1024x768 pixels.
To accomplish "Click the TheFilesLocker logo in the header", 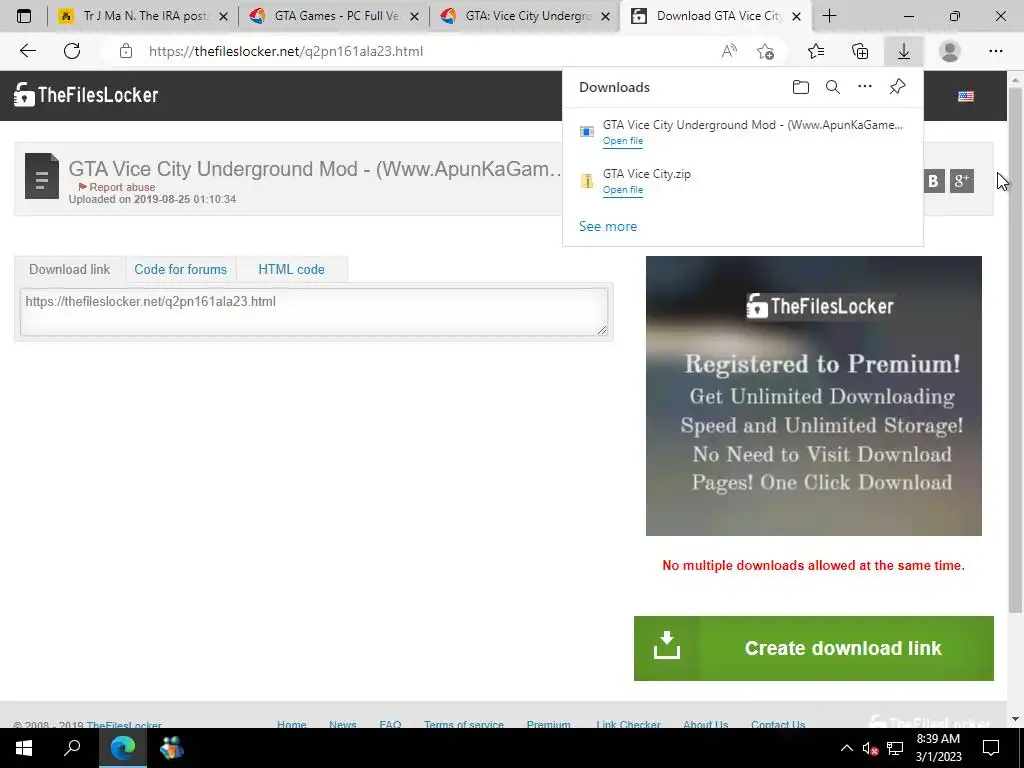I will click(x=86, y=95).
